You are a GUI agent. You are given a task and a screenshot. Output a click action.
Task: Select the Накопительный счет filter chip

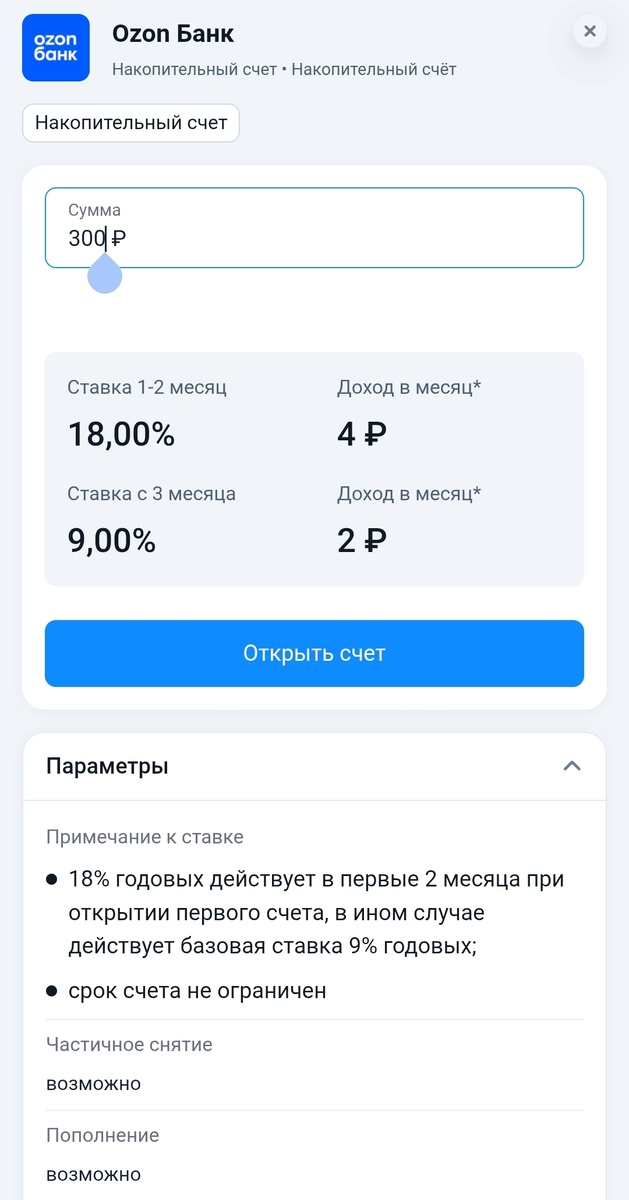130,122
